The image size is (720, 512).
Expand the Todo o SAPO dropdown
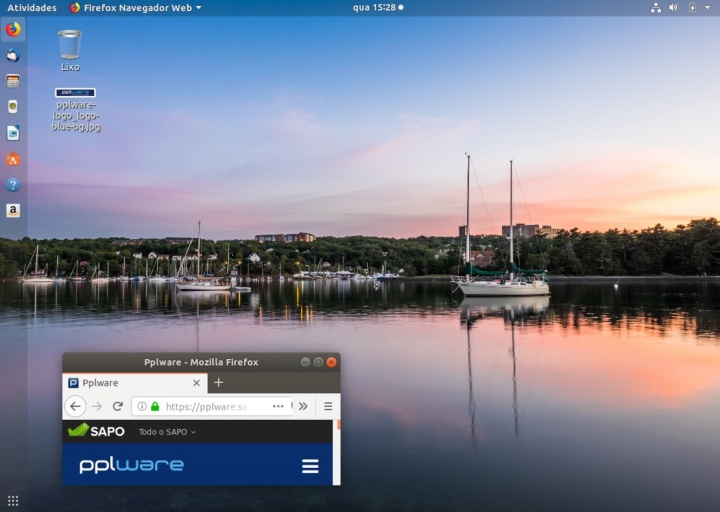(167, 432)
